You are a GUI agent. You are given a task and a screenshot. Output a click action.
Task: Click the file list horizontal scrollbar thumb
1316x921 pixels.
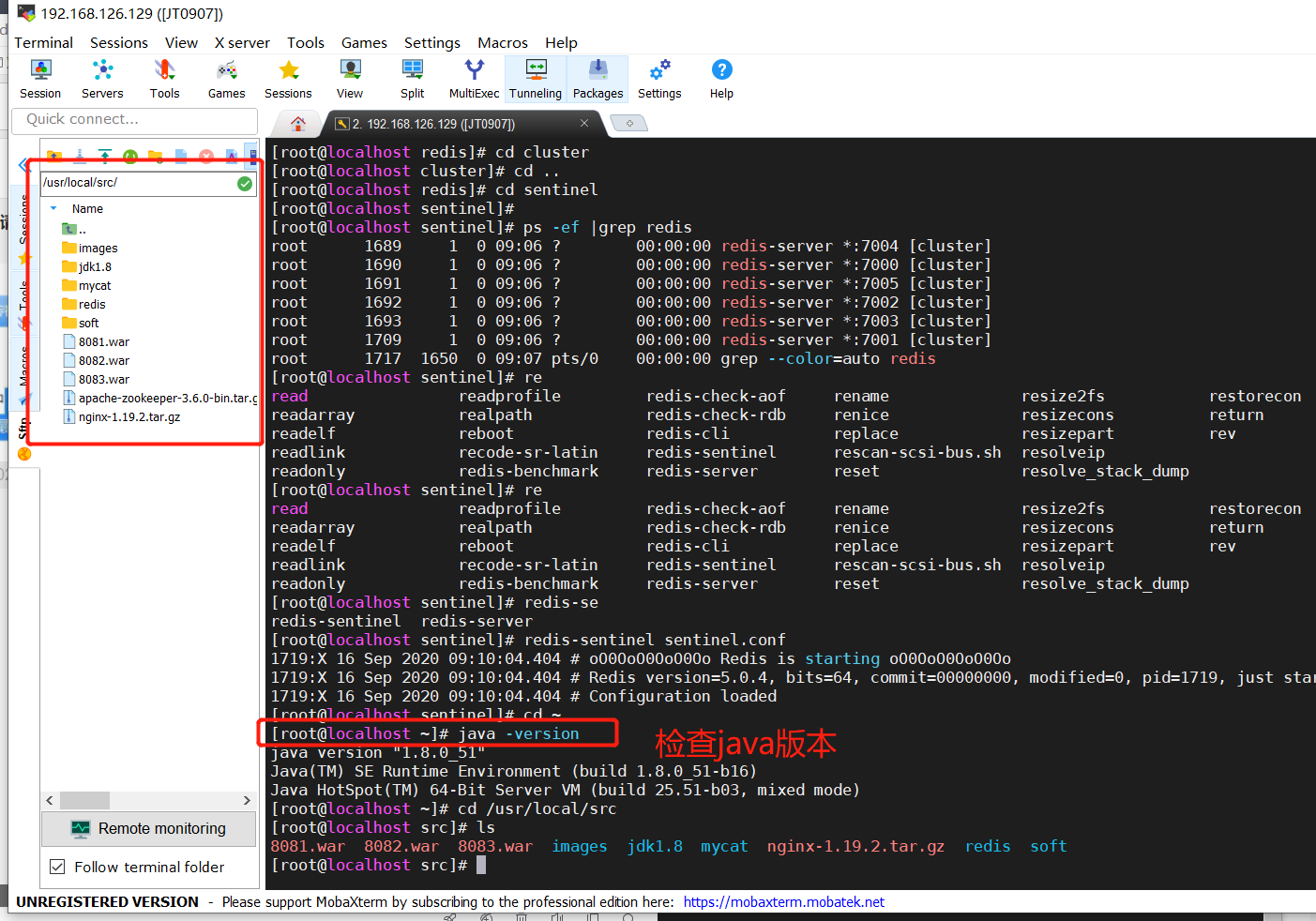click(x=84, y=800)
